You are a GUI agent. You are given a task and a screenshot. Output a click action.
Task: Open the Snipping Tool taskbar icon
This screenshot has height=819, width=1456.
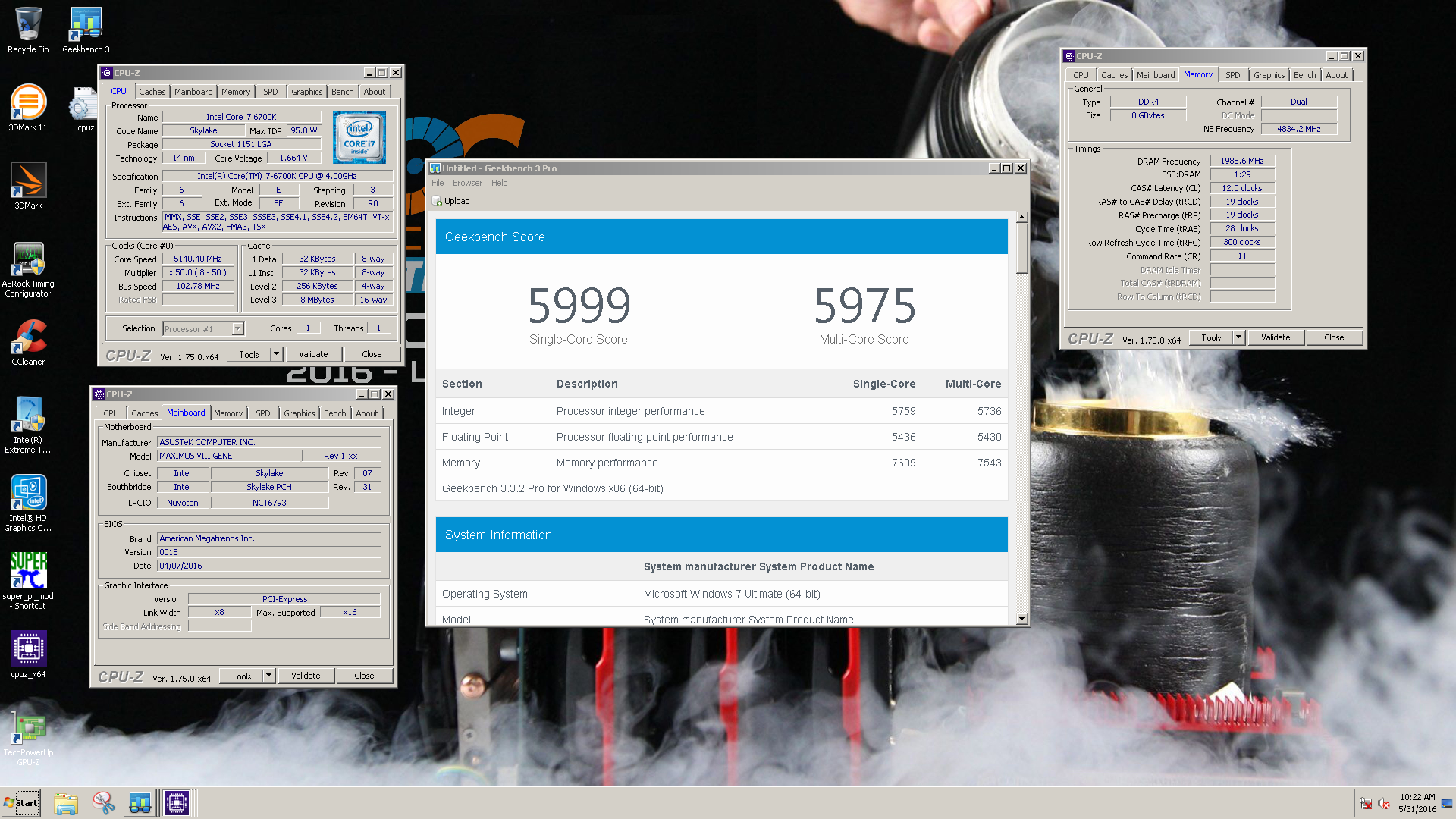click(103, 803)
